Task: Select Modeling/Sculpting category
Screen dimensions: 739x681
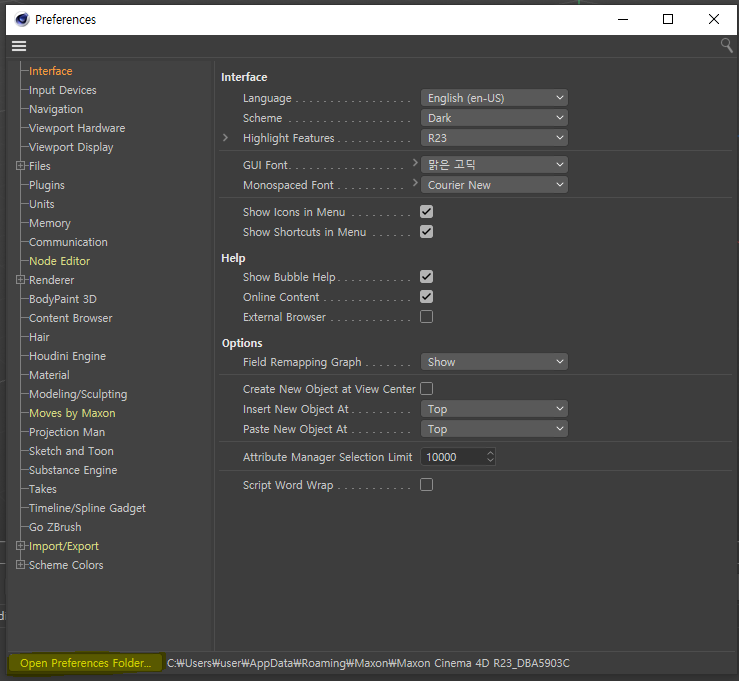Action: [78, 394]
